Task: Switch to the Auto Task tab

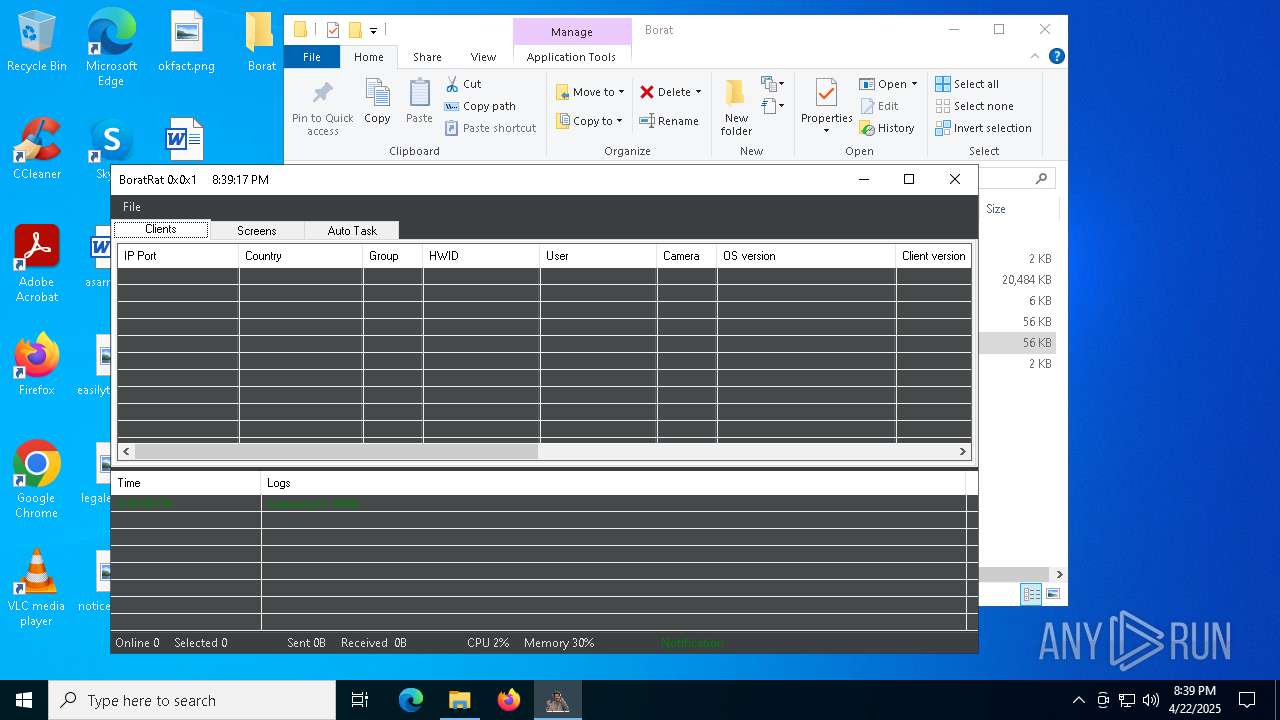Action: click(x=352, y=230)
